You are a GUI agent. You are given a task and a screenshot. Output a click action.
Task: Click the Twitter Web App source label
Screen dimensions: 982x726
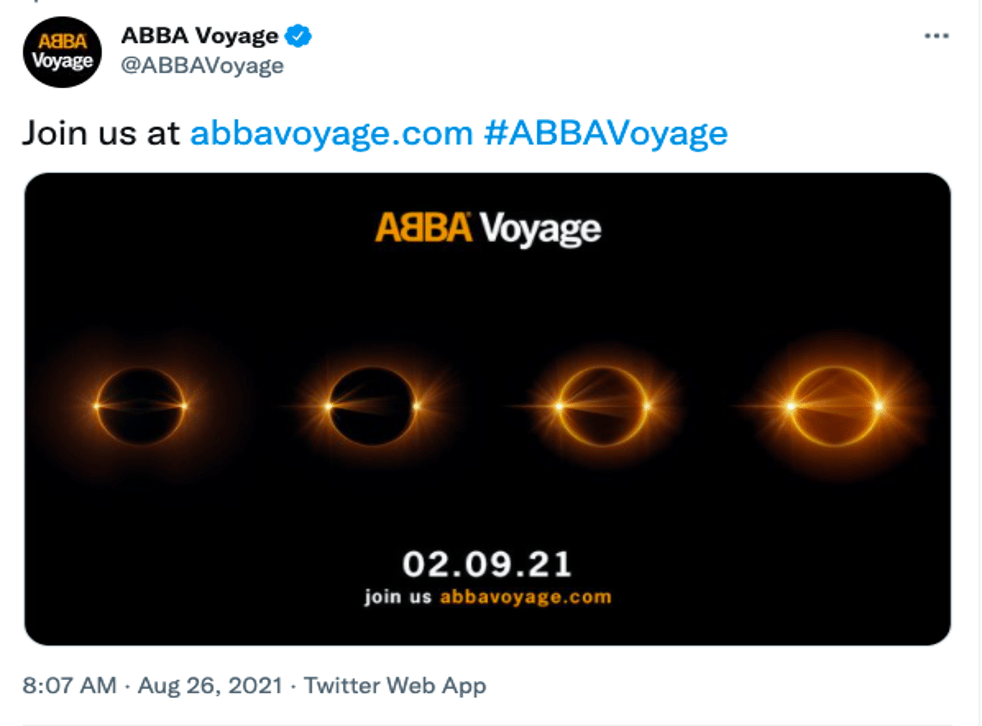(395, 686)
